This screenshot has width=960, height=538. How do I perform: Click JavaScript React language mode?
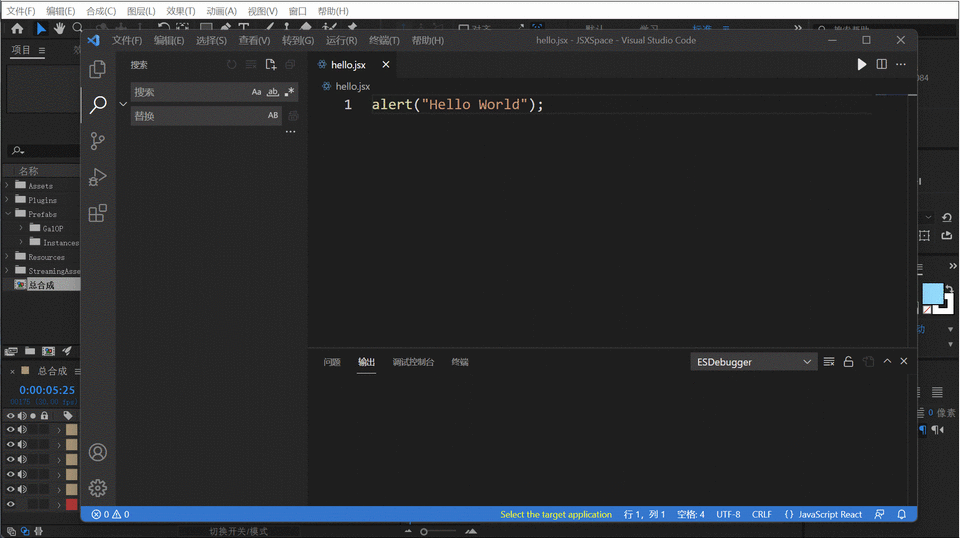pos(823,514)
